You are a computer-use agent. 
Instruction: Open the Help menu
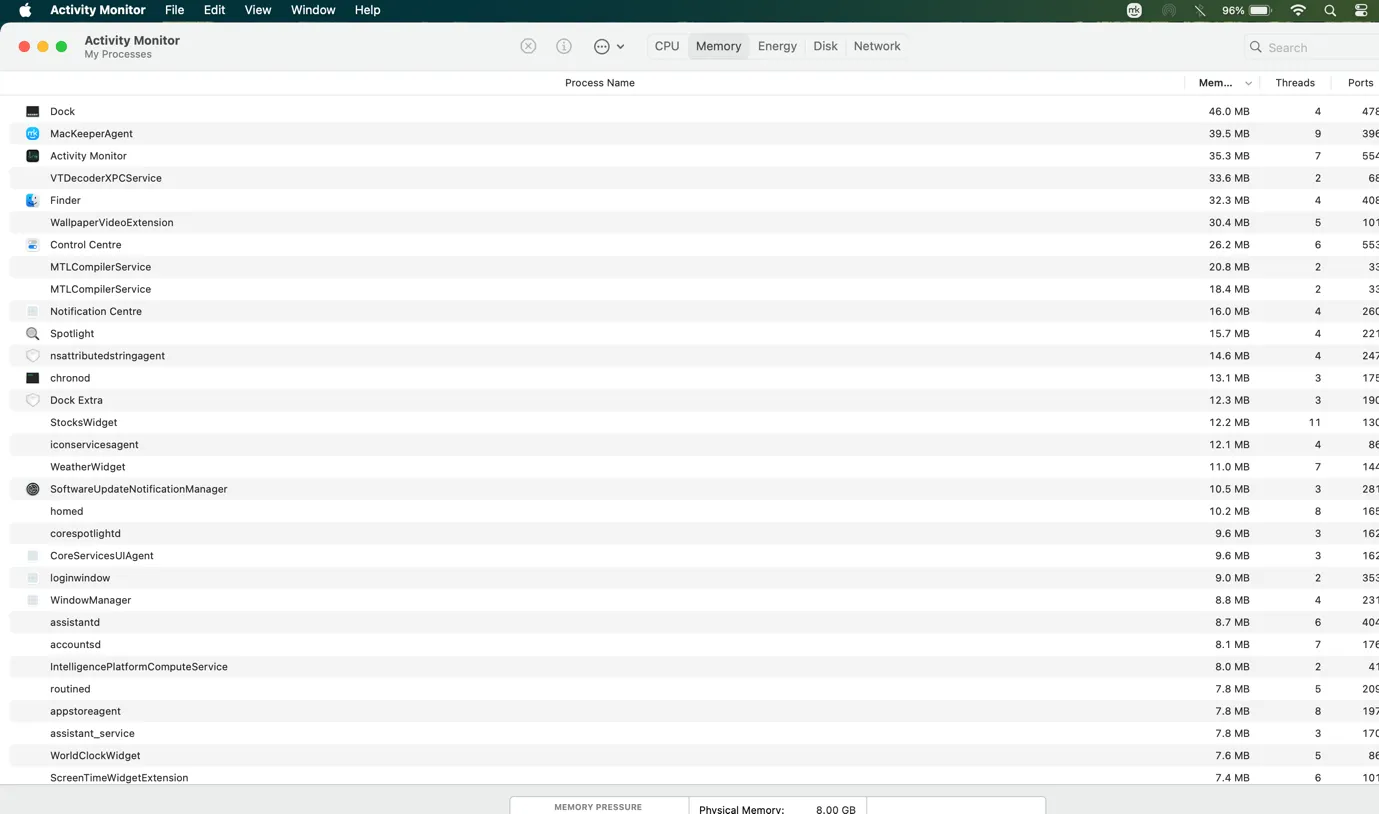tap(367, 10)
